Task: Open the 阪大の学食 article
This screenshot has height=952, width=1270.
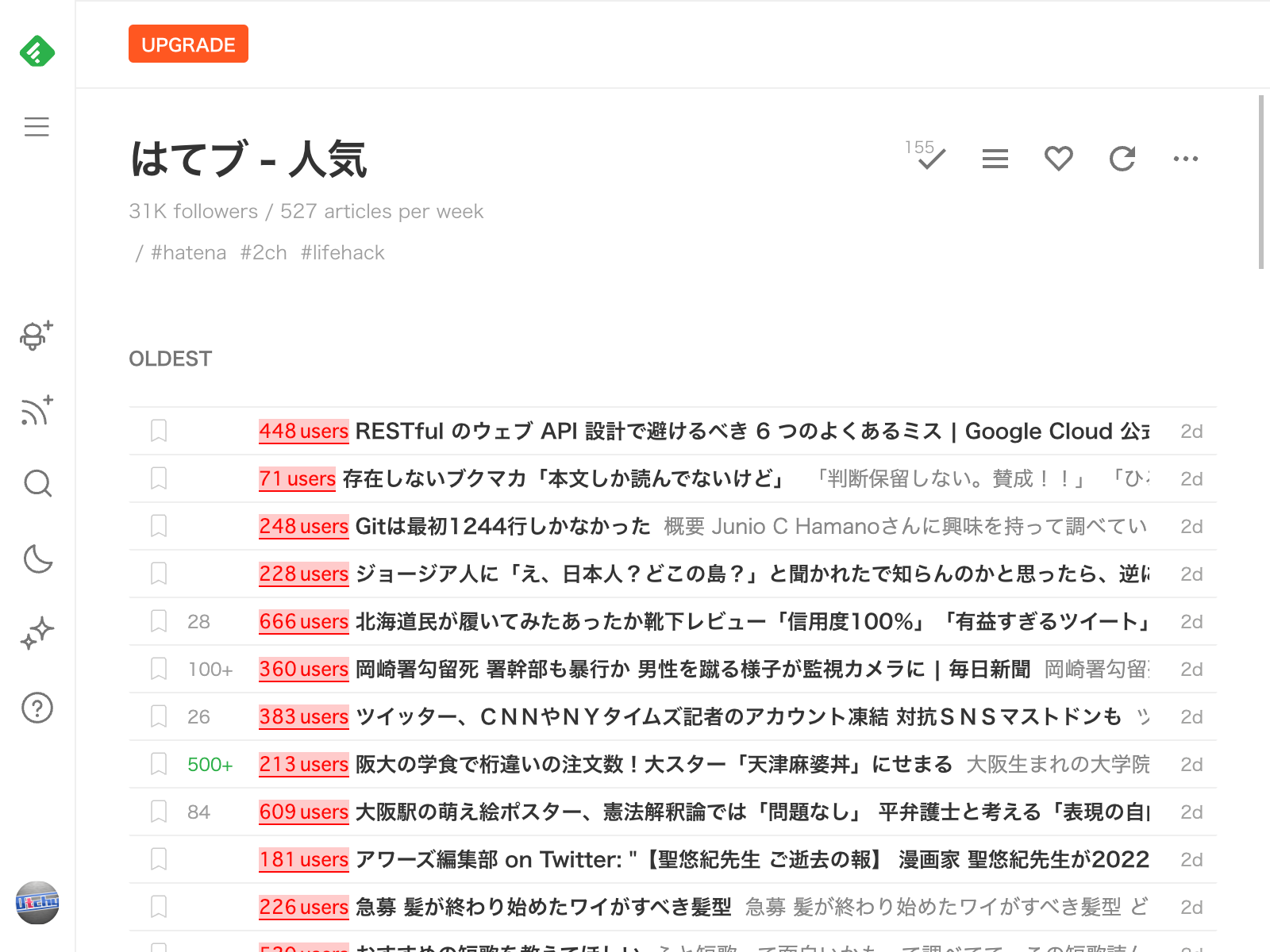Action: [x=672, y=764]
